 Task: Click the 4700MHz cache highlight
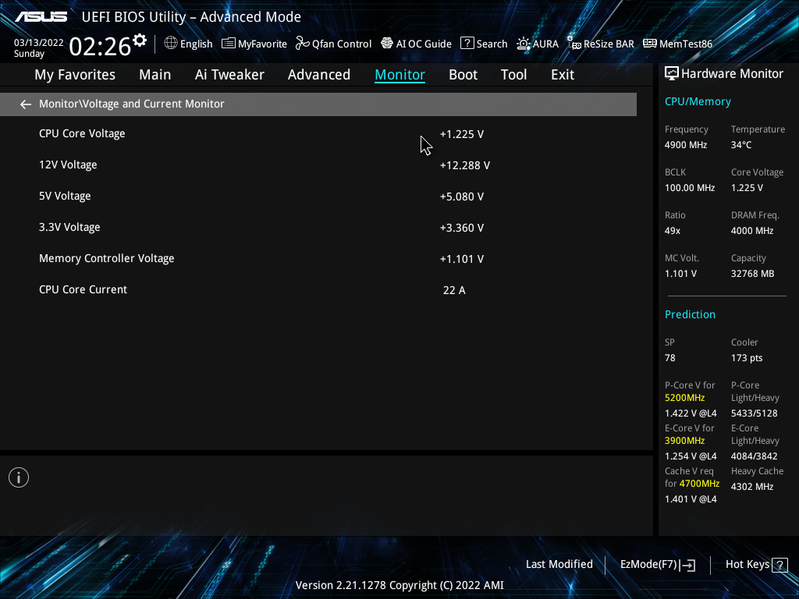click(x=699, y=484)
